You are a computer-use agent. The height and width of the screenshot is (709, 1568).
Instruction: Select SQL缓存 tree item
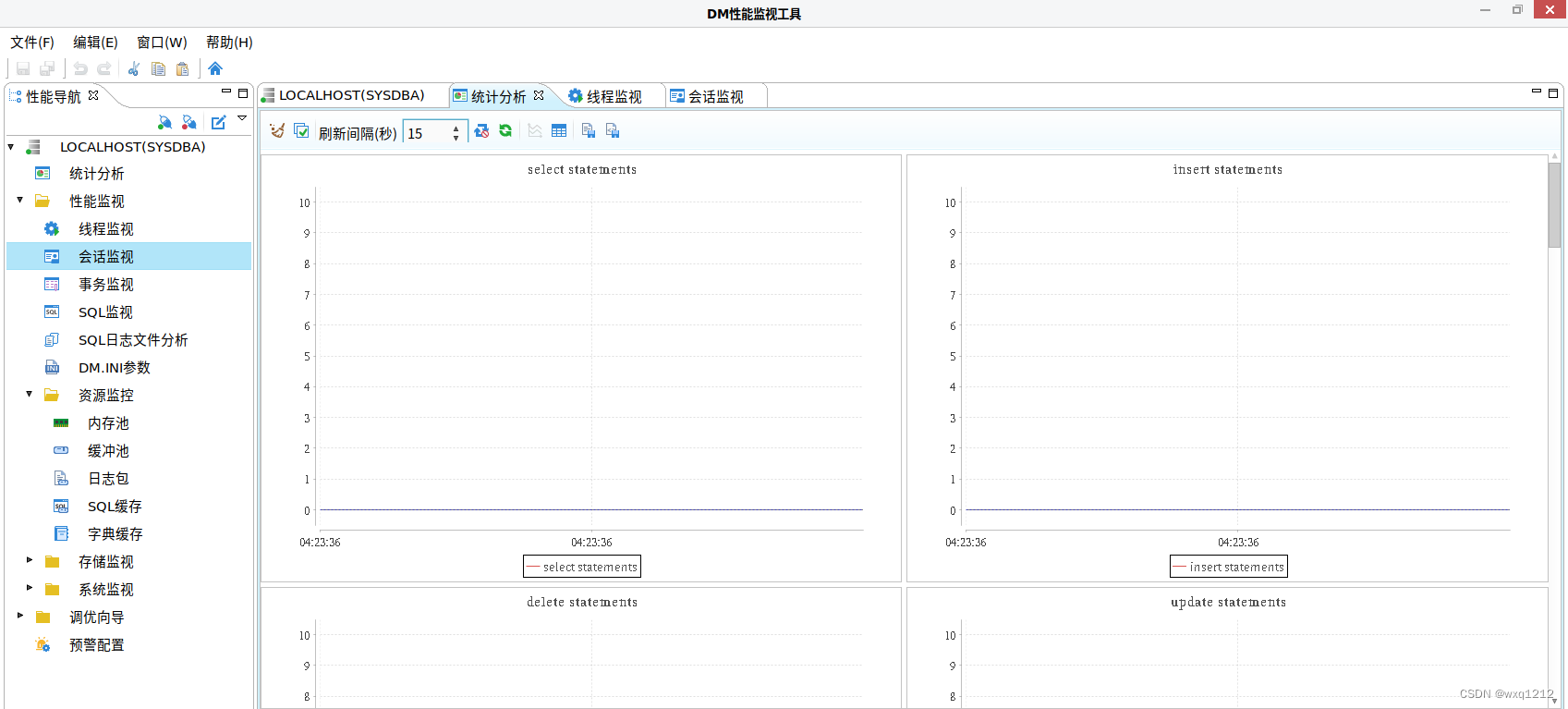click(x=115, y=507)
